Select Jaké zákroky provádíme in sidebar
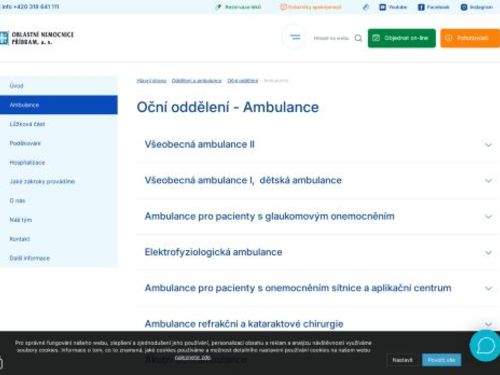 [59, 181]
